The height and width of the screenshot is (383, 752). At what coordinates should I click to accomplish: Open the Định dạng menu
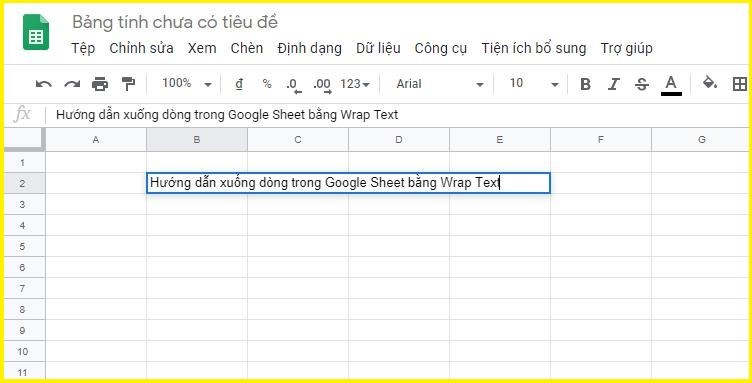(x=309, y=48)
